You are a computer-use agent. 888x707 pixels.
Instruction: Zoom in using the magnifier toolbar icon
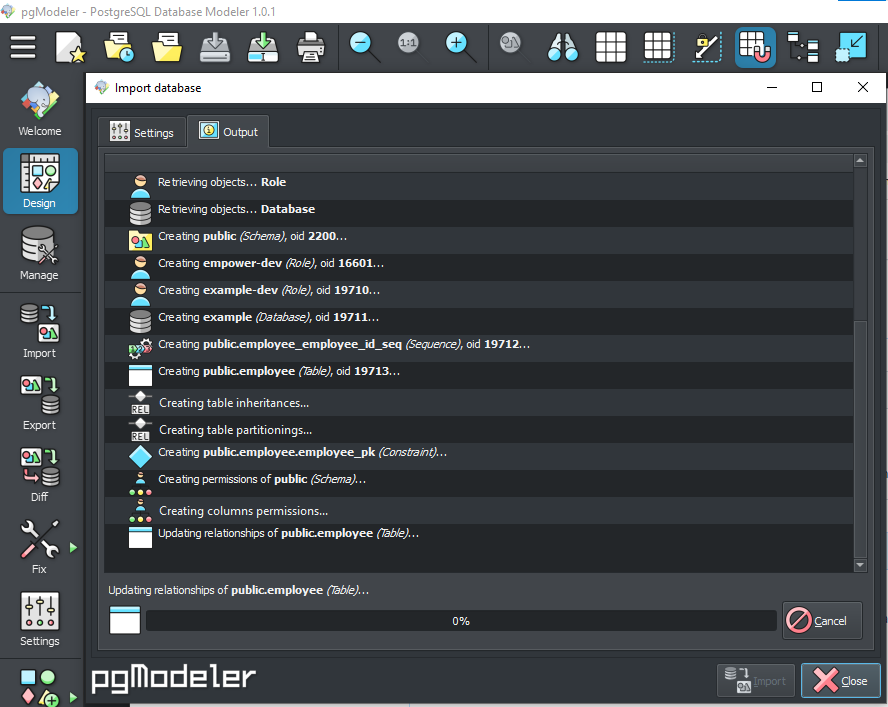pos(458,46)
